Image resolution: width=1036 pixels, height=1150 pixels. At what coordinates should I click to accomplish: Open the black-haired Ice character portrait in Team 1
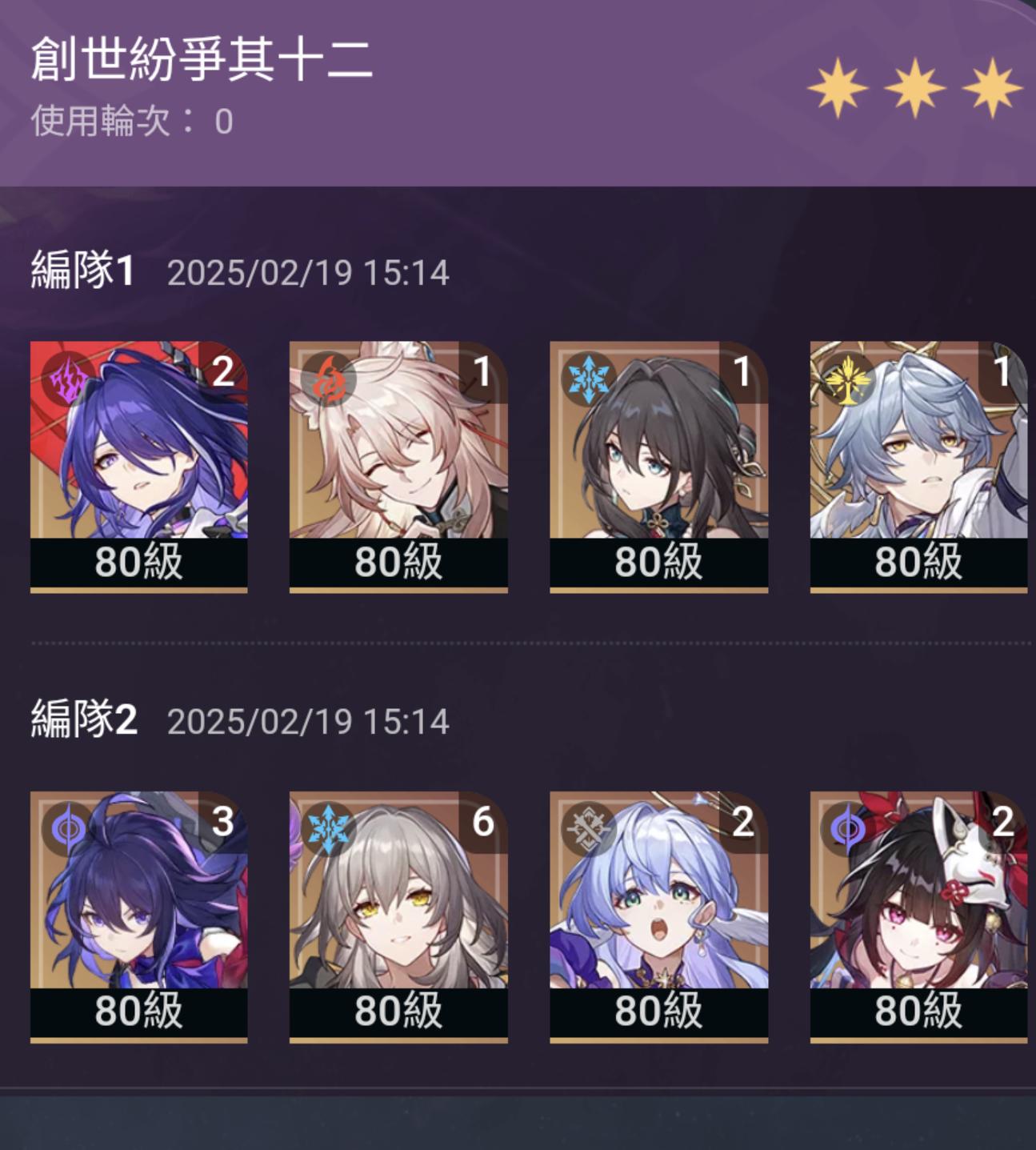[658, 467]
